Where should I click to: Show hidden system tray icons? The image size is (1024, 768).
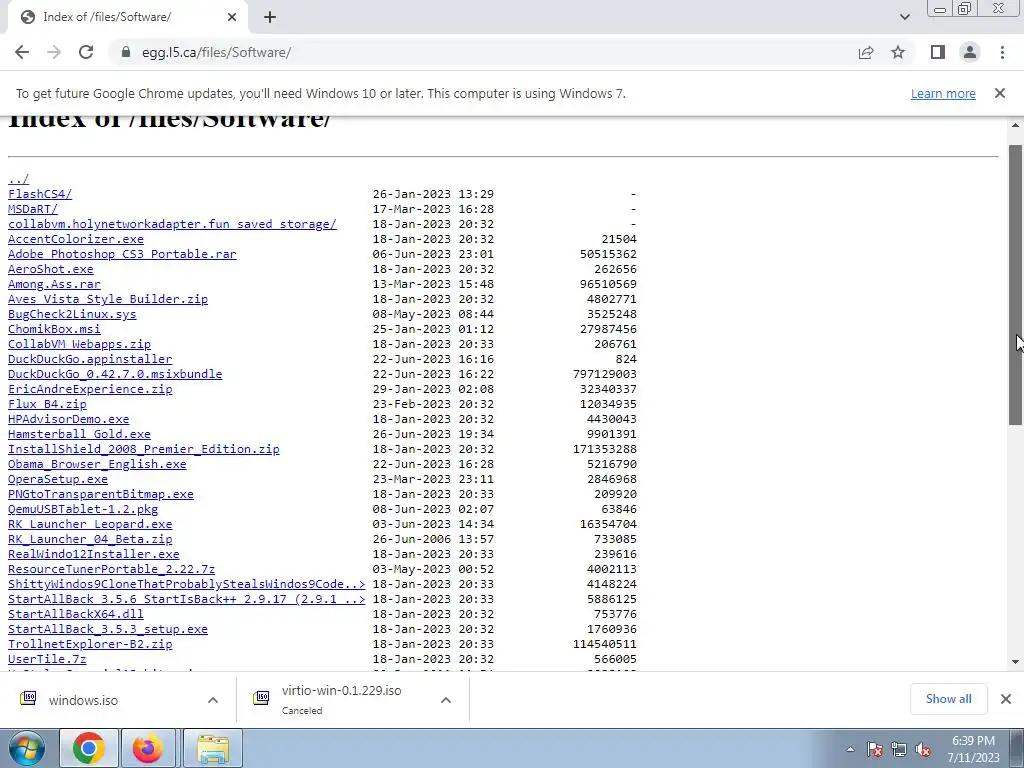(850, 749)
